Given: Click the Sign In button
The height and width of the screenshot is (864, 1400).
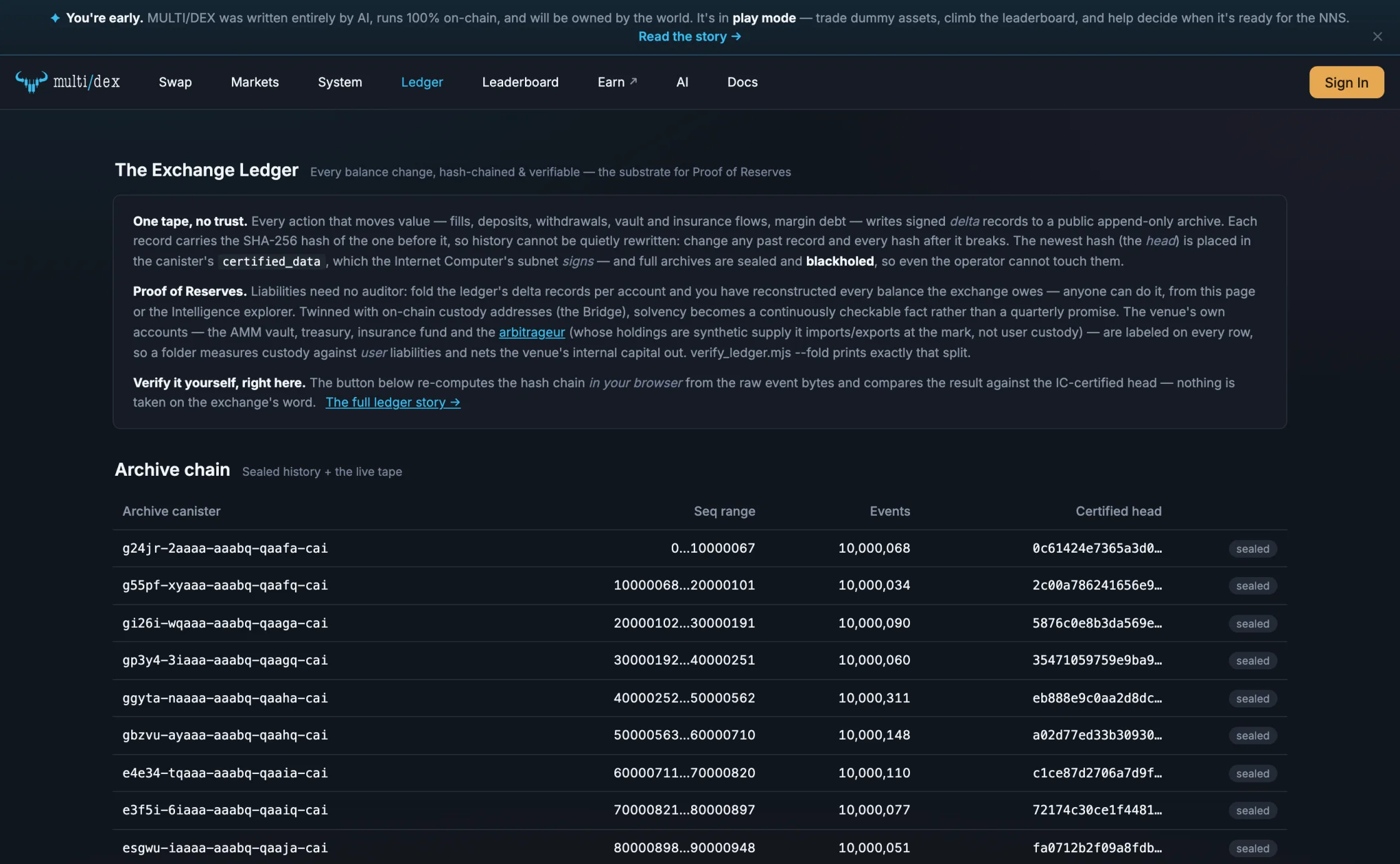Looking at the screenshot, I should coord(1346,82).
